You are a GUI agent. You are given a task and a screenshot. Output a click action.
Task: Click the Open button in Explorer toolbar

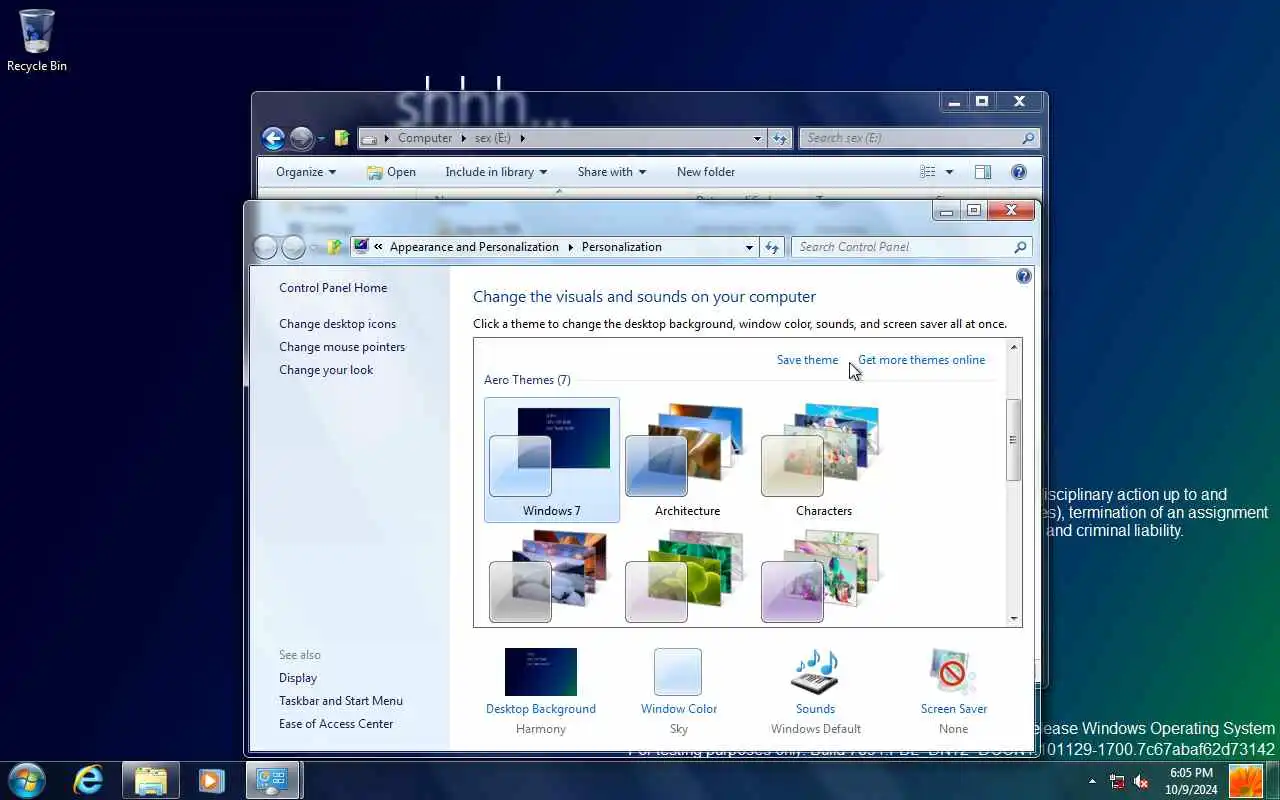391,172
